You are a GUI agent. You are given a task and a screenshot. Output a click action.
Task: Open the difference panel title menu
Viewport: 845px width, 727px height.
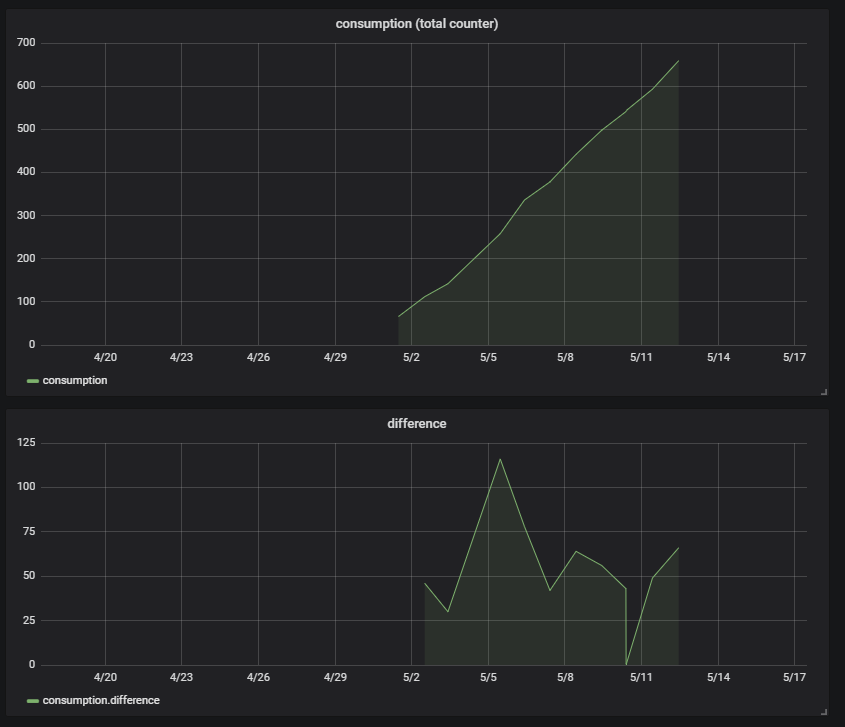click(x=417, y=424)
